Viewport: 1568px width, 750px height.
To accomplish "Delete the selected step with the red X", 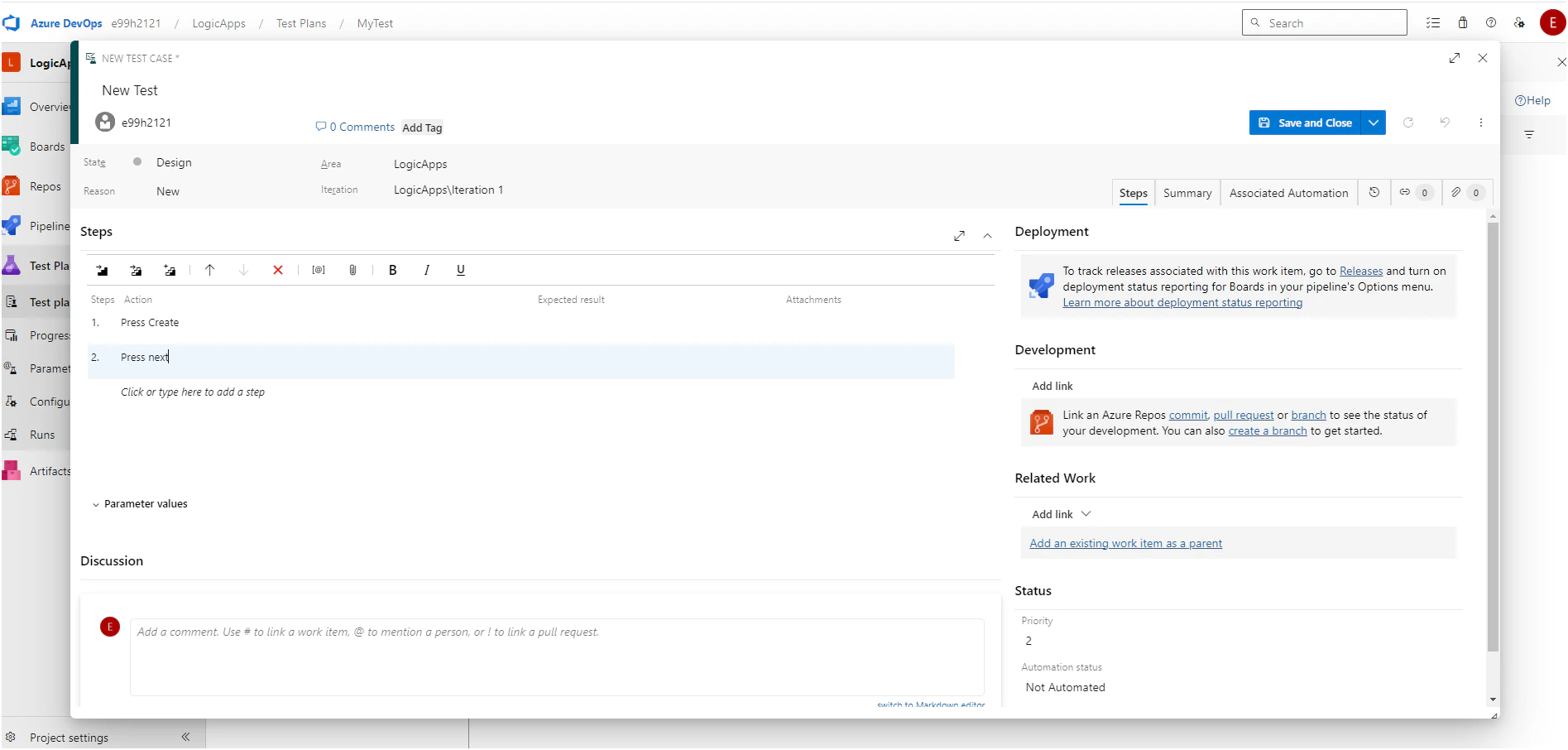I will [278, 271].
